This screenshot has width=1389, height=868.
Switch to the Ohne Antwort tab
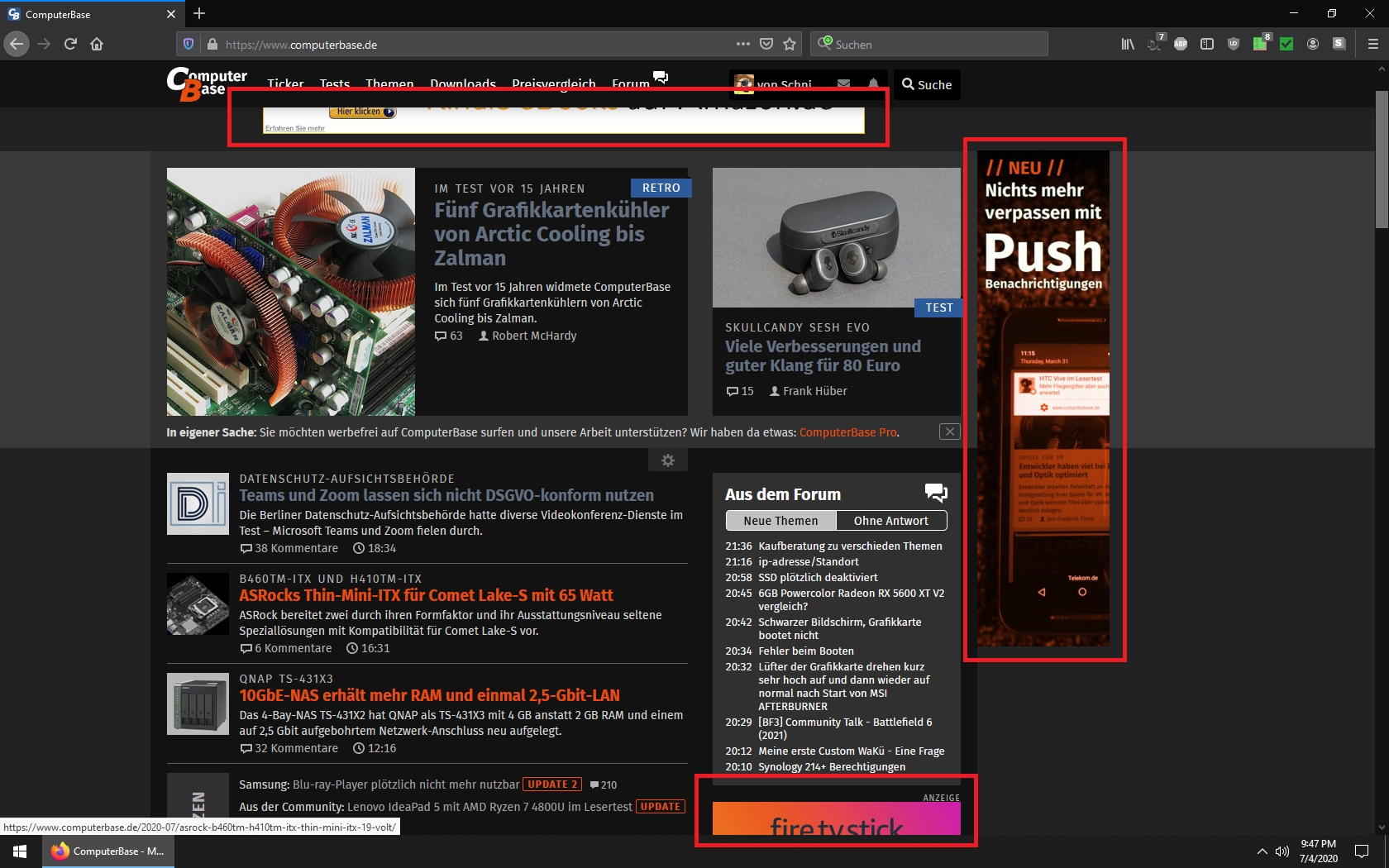click(891, 521)
